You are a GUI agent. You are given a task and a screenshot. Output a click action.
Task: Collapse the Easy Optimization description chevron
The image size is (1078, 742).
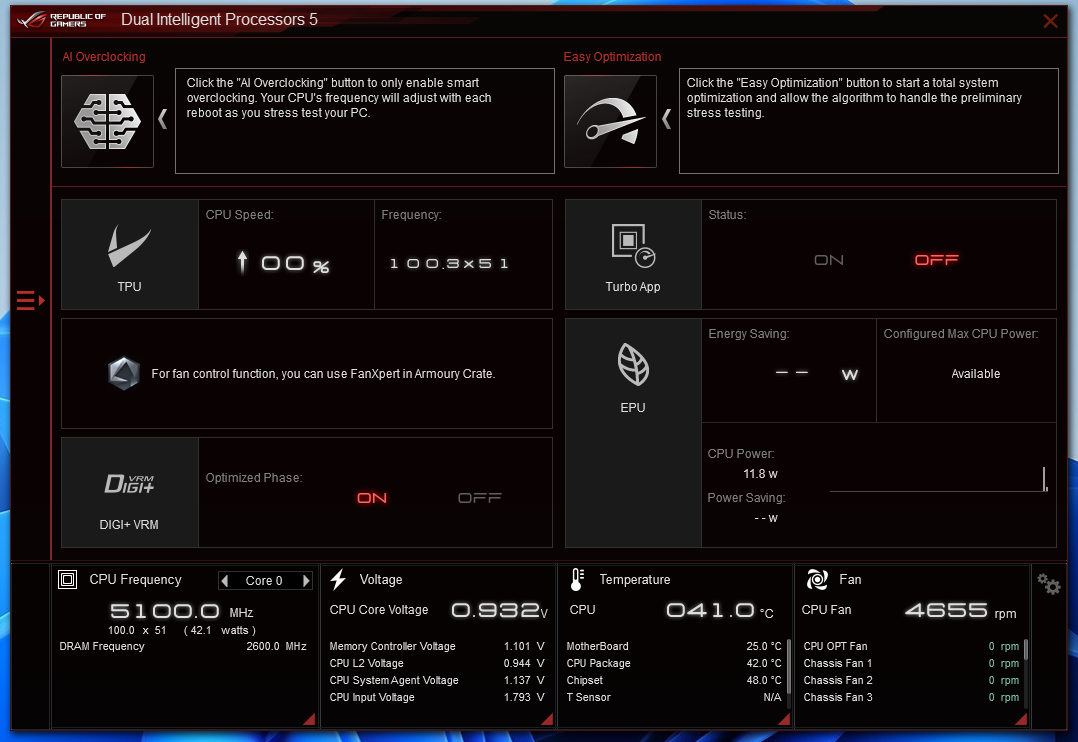[x=666, y=120]
